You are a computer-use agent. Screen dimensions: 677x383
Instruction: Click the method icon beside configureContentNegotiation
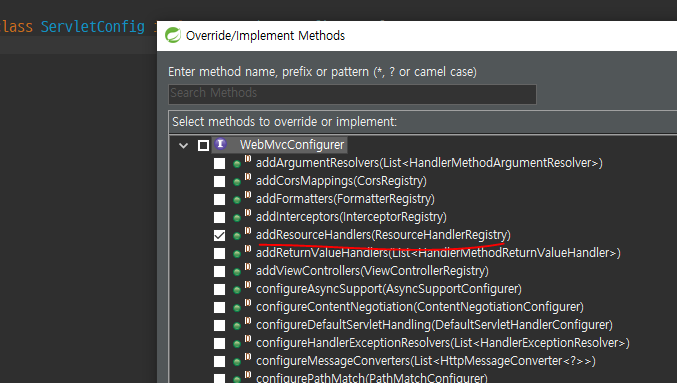coord(237,308)
